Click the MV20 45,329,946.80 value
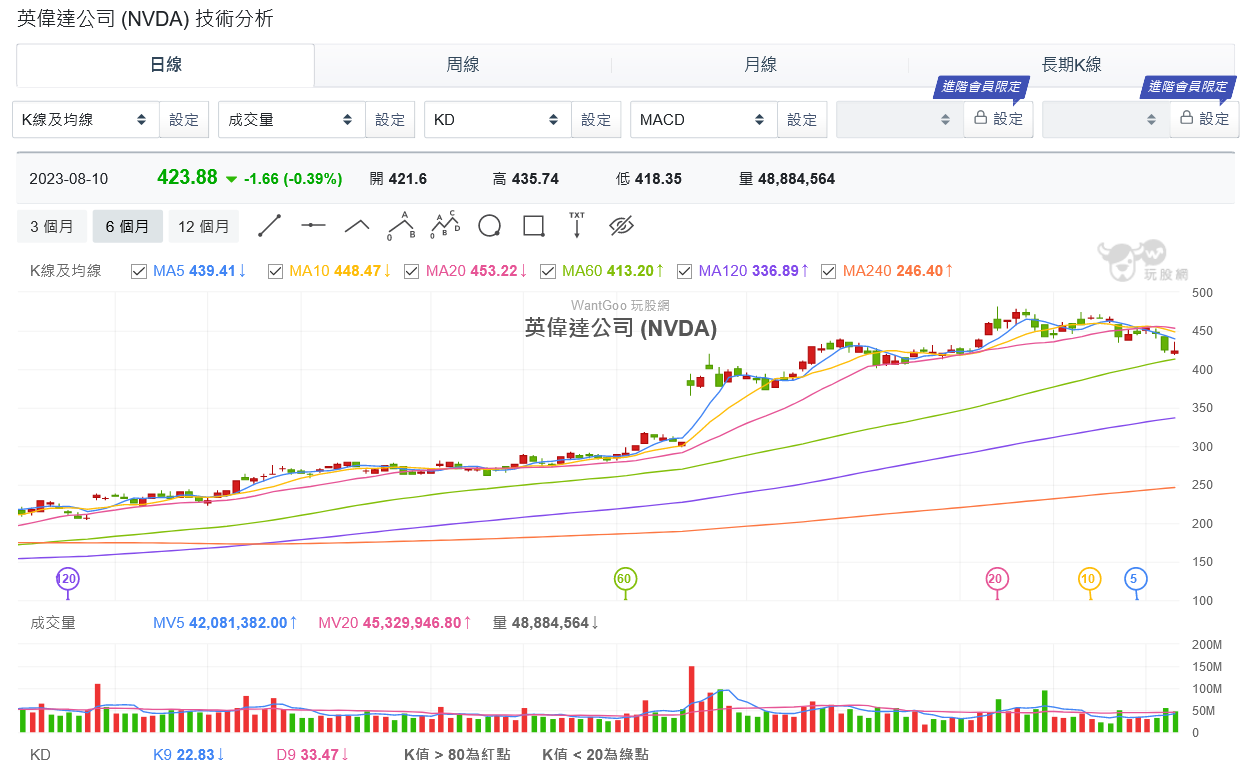1240x760 pixels. click(x=396, y=622)
